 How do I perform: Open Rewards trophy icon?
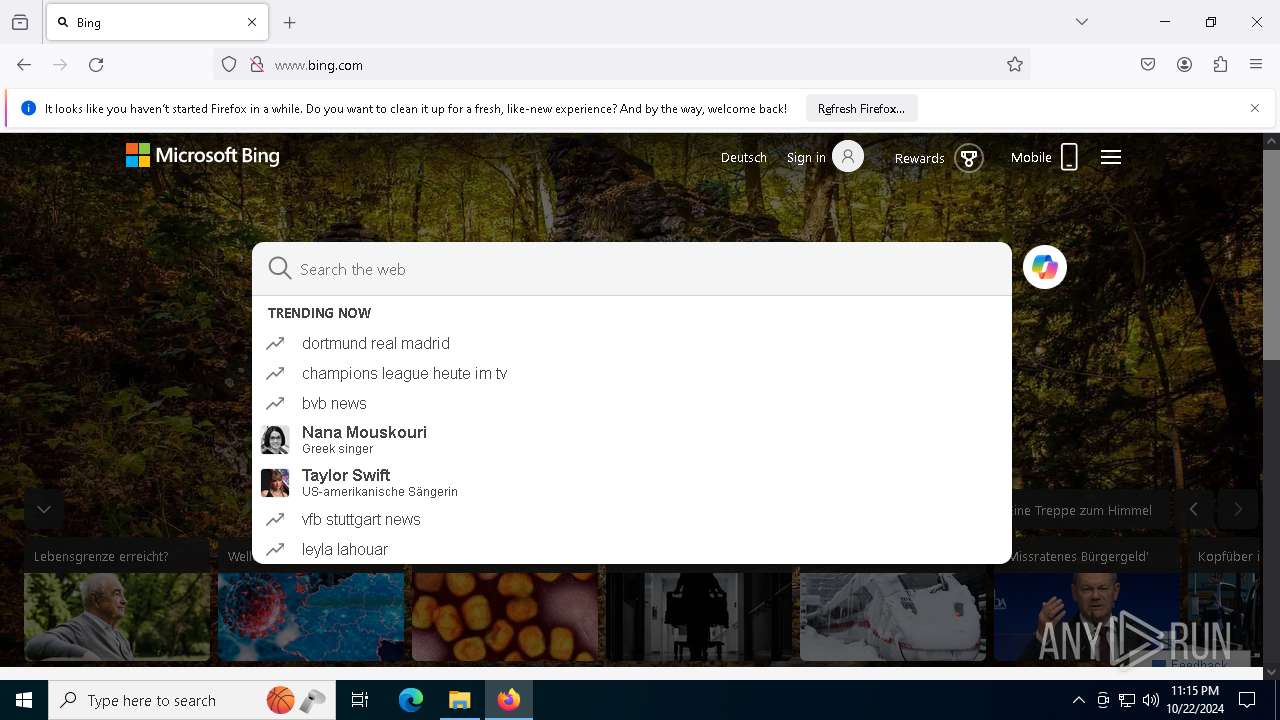(969, 158)
